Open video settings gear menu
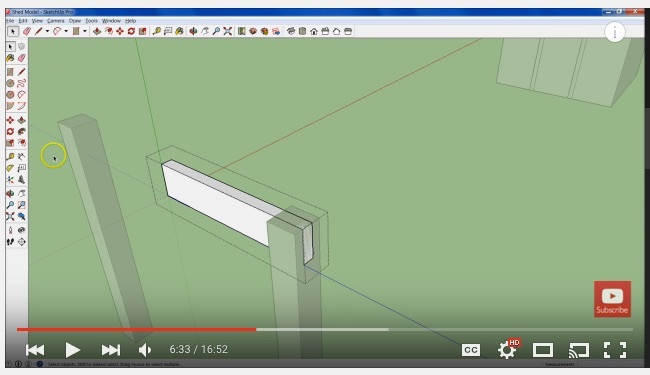Screen dimensions: 650x375 507,349
